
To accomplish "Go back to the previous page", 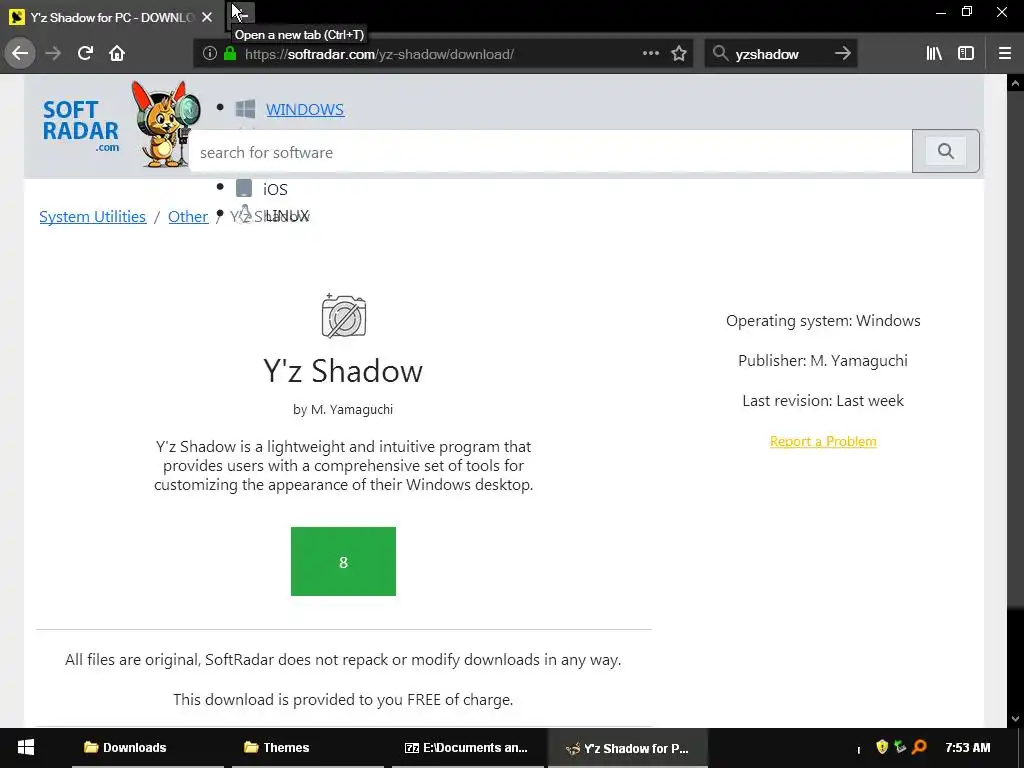I will [x=20, y=53].
